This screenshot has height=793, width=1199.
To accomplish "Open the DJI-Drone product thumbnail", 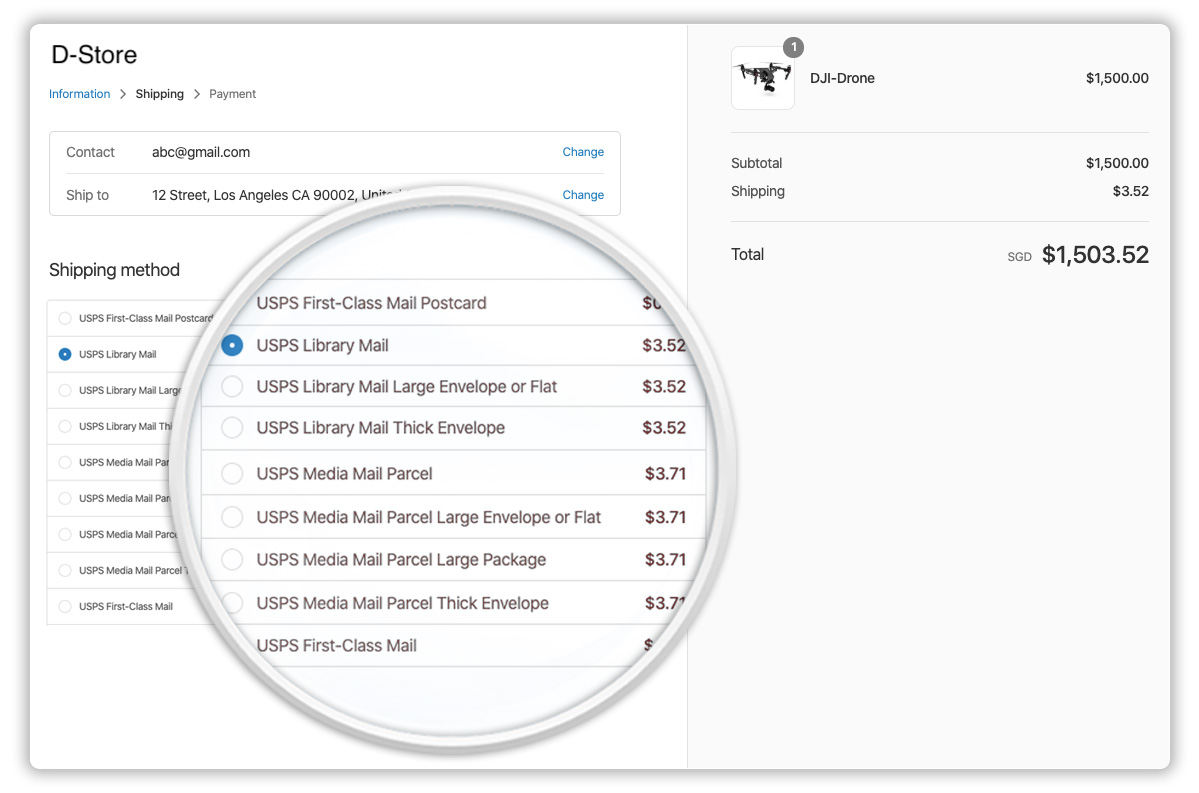I will point(762,78).
